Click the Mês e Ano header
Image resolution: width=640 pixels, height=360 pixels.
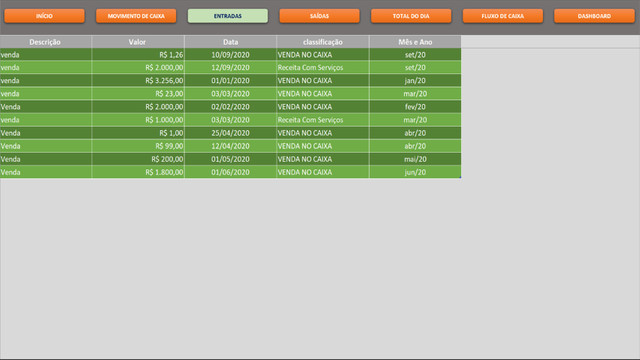(415, 42)
